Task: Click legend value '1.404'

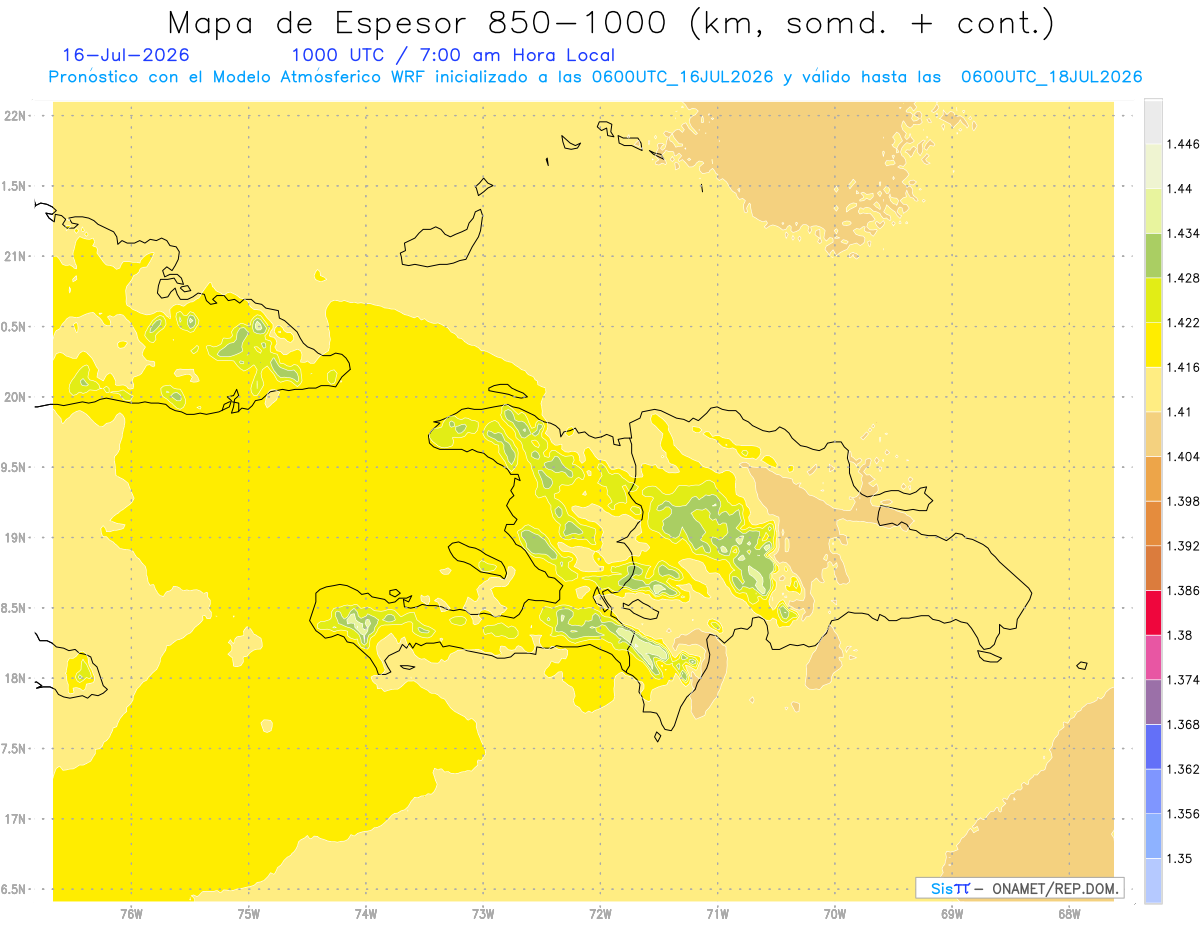Action: [1183, 457]
